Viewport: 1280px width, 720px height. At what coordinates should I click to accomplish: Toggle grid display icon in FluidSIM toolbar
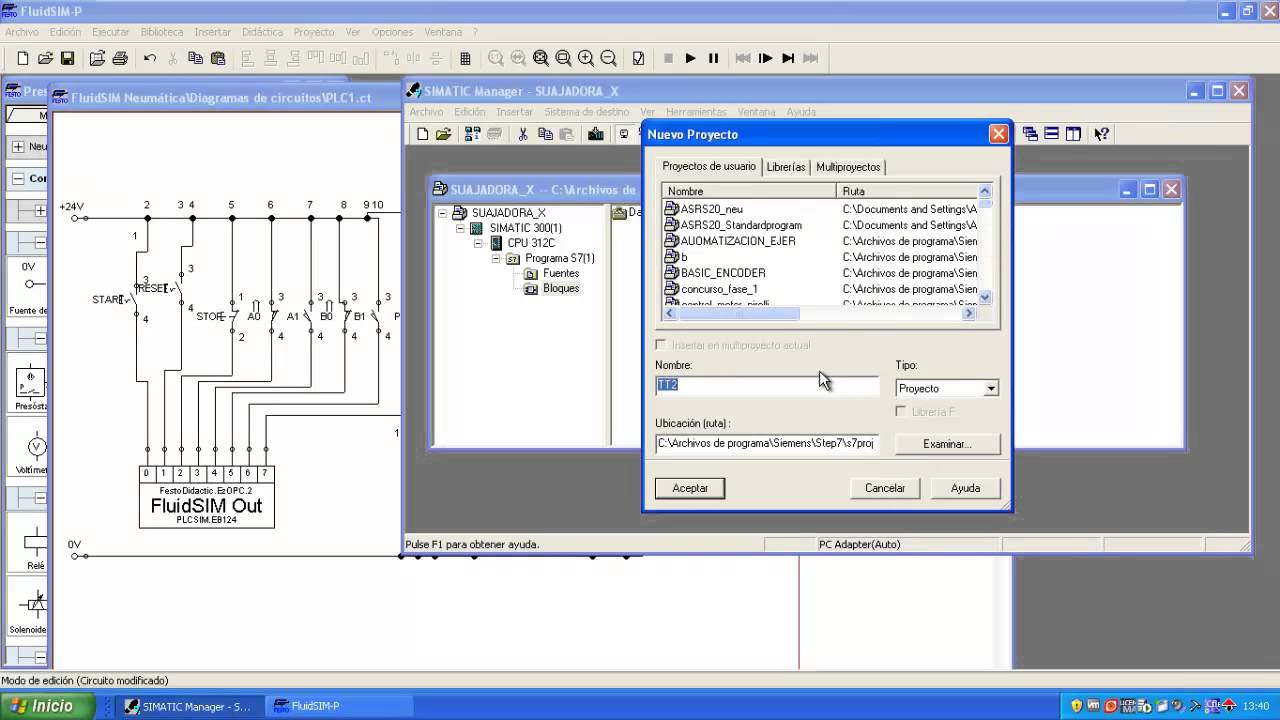465,59
